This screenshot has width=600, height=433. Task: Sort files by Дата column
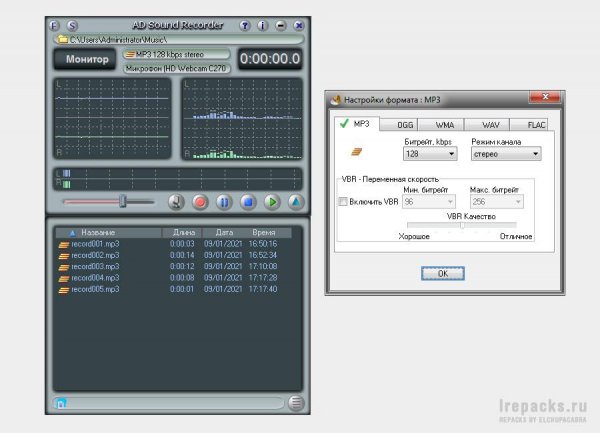coord(224,233)
